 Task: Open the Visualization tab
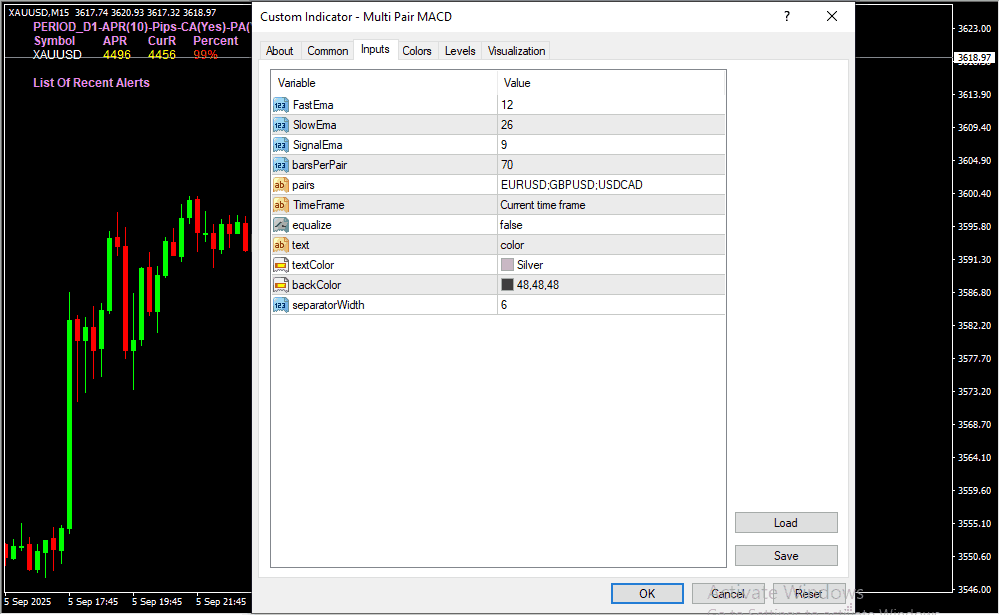pyautogui.click(x=516, y=51)
